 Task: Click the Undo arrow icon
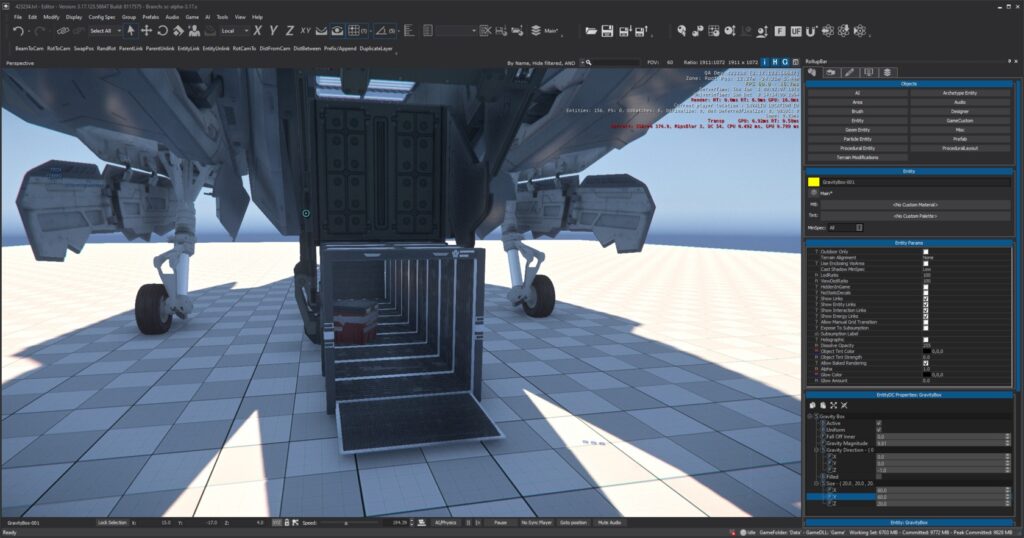19,31
